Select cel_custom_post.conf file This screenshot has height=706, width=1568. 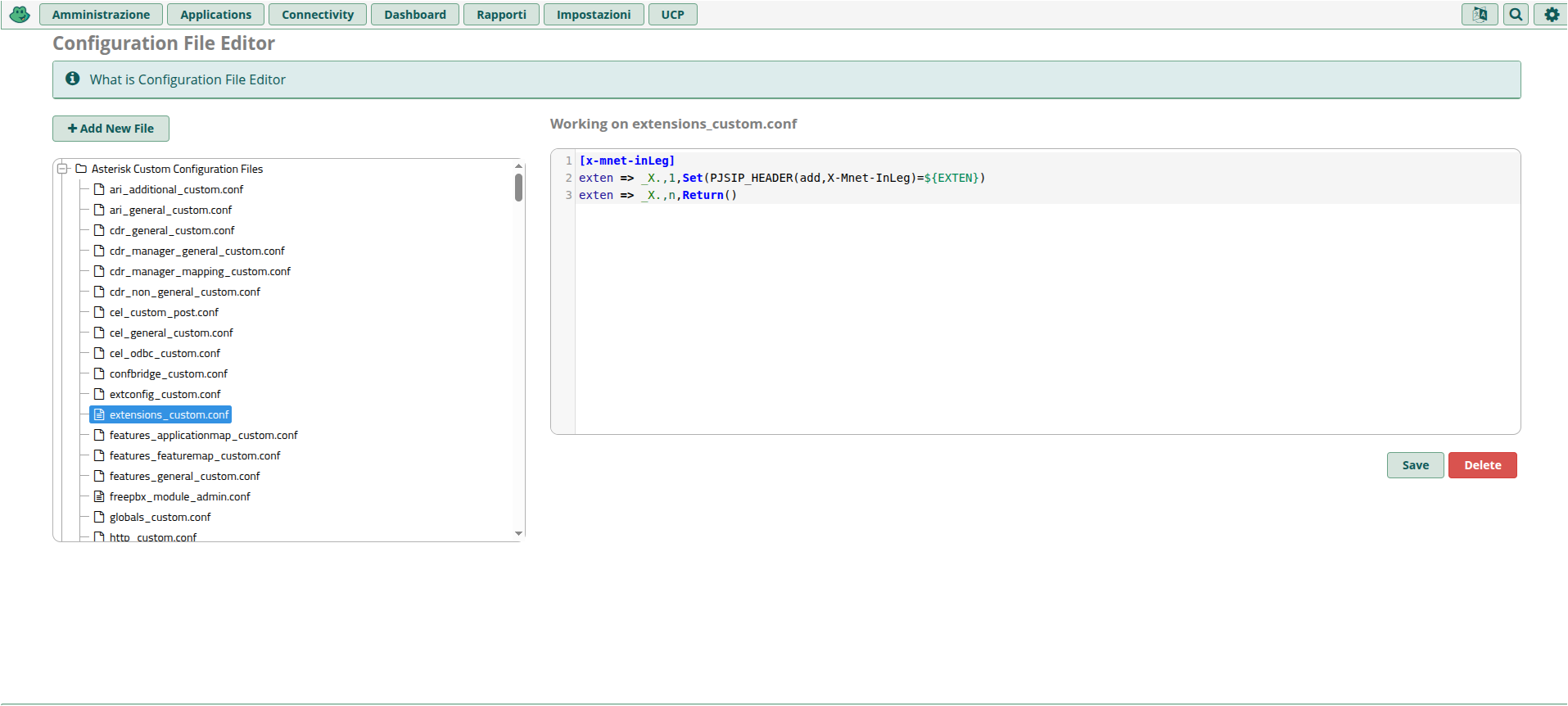(x=164, y=312)
